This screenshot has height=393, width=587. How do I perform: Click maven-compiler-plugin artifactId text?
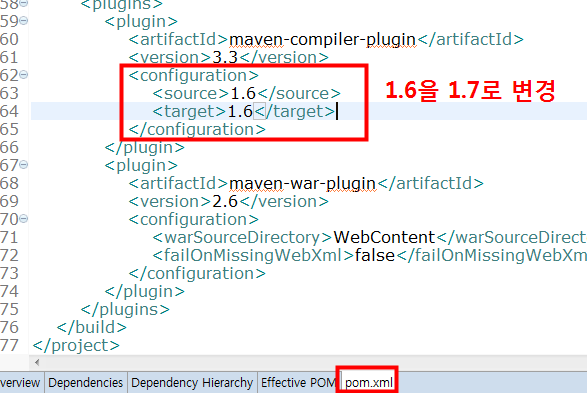pyautogui.click(x=322, y=39)
